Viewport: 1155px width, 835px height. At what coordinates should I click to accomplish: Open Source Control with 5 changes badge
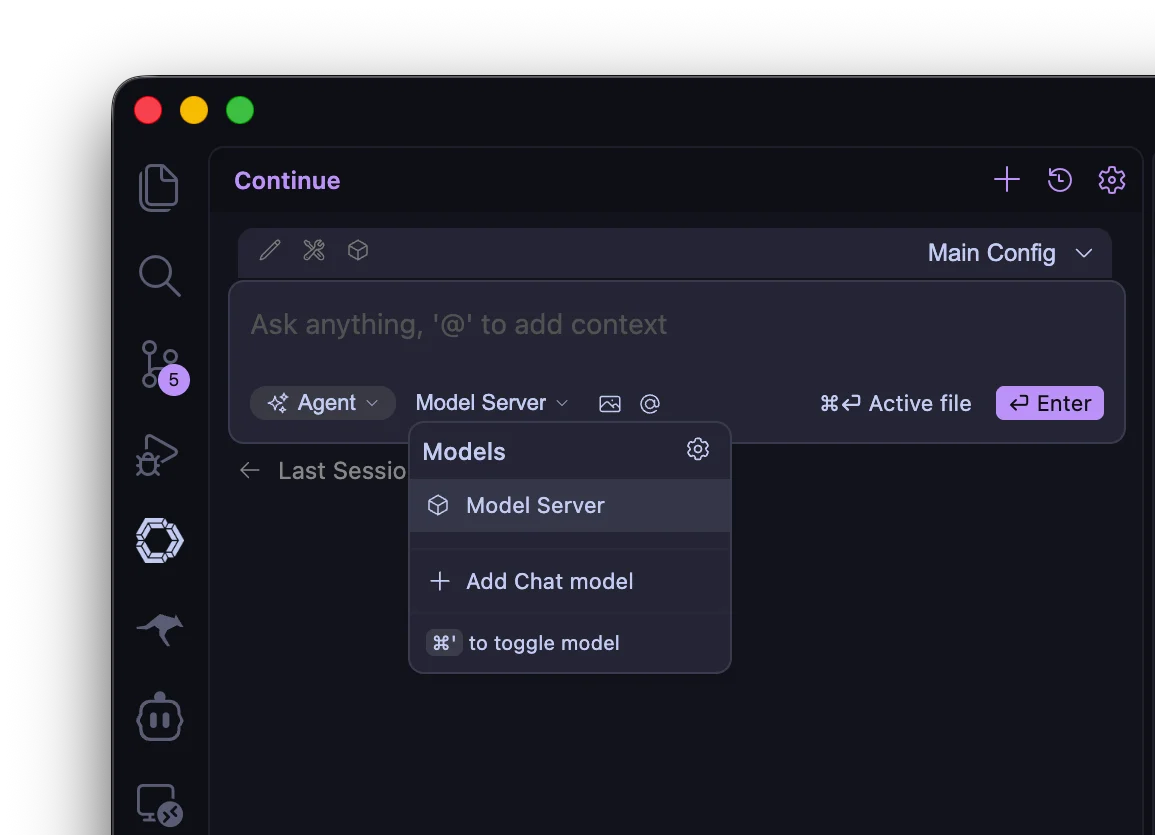[164, 366]
